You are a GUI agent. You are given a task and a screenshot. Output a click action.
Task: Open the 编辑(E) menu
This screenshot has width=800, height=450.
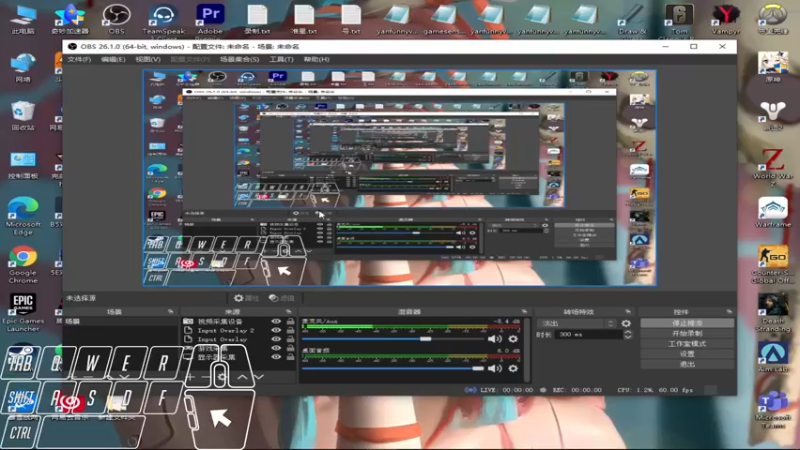[x=113, y=60]
